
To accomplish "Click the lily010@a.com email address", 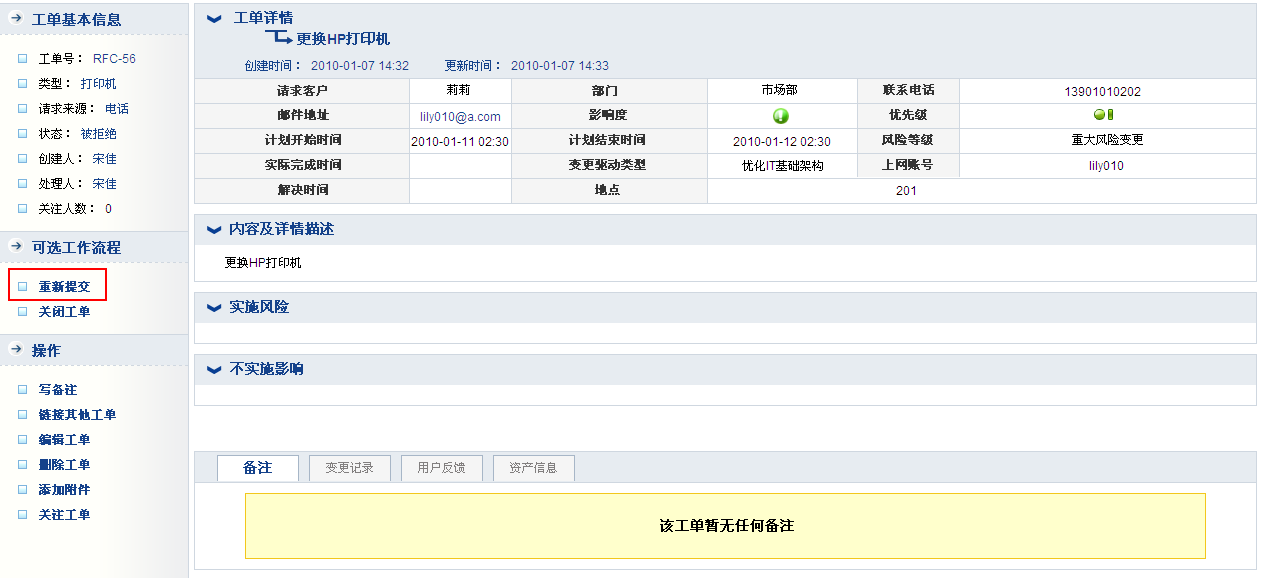I will (x=460, y=117).
